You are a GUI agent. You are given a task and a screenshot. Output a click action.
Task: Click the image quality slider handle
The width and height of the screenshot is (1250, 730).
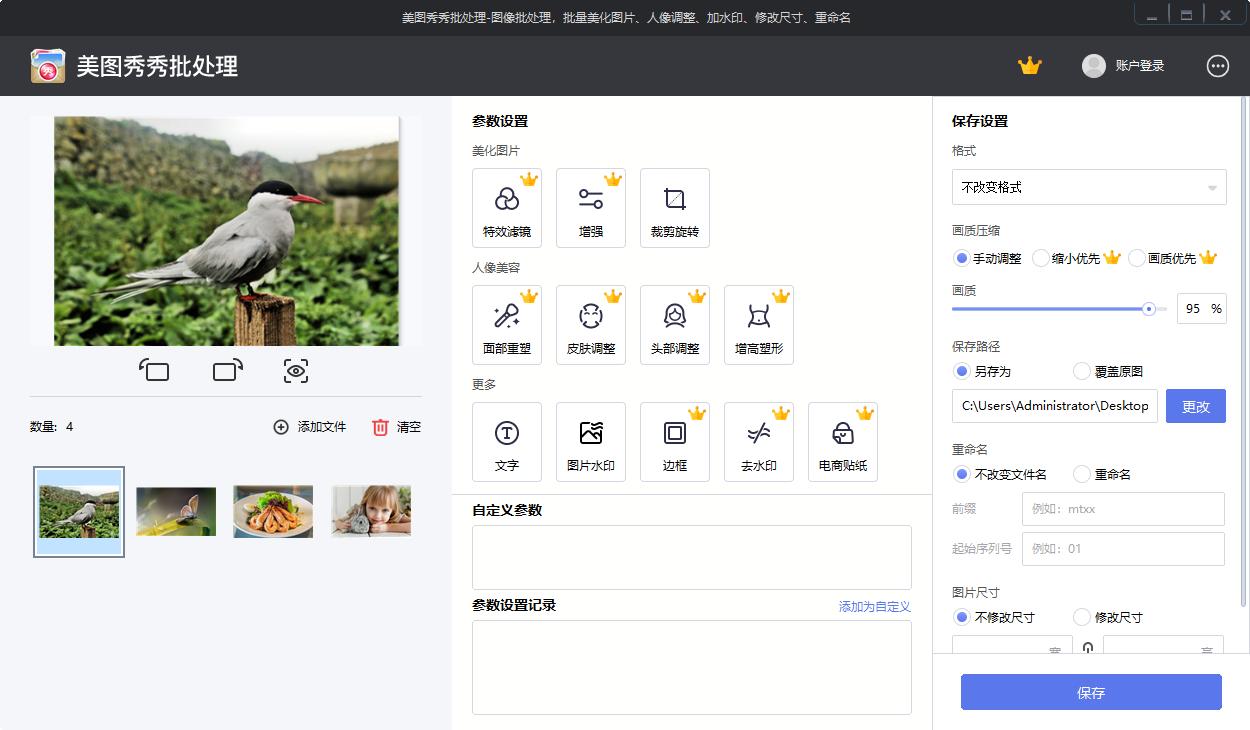1149,309
